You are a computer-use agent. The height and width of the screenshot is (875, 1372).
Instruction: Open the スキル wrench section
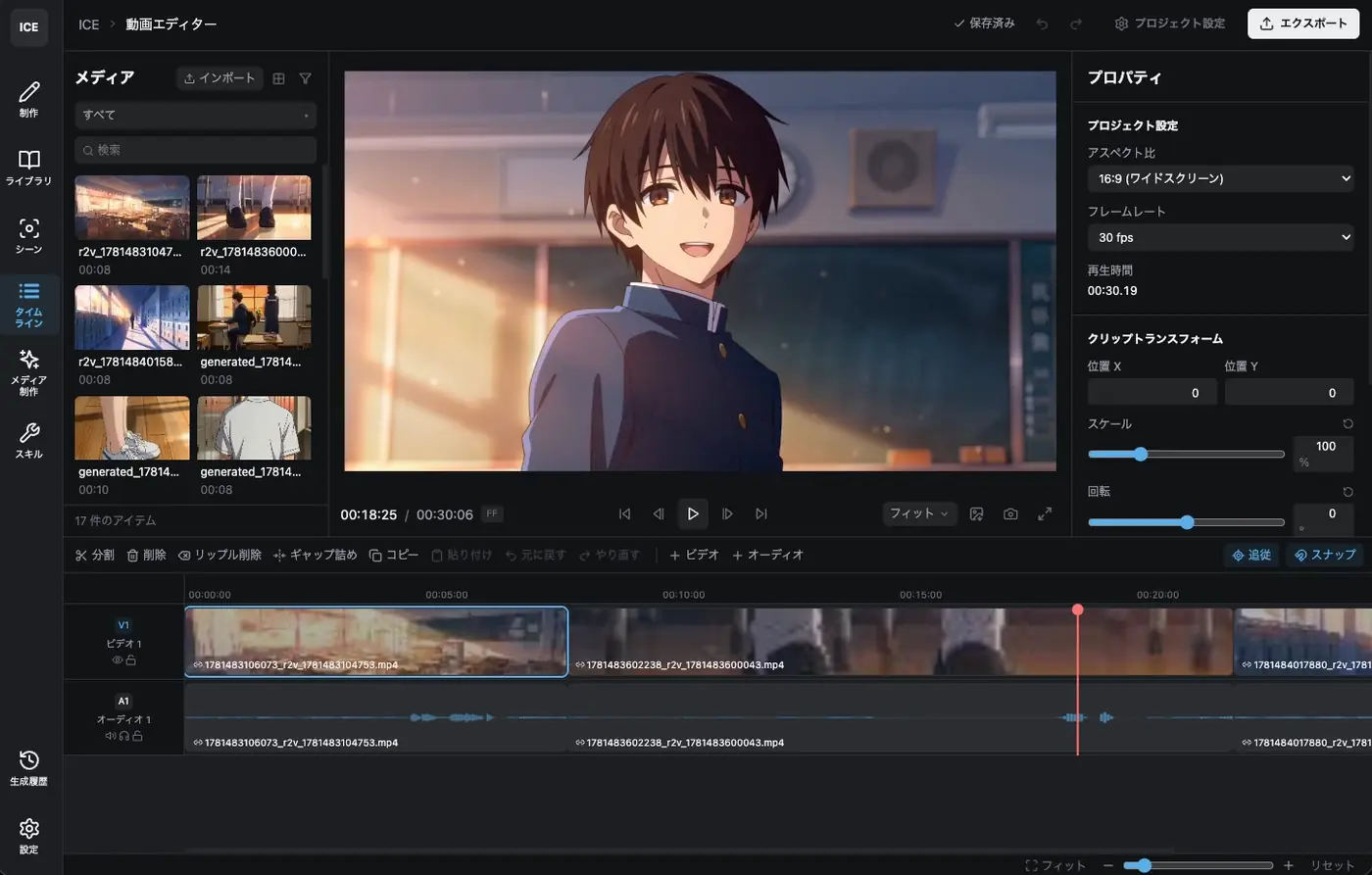pos(28,441)
